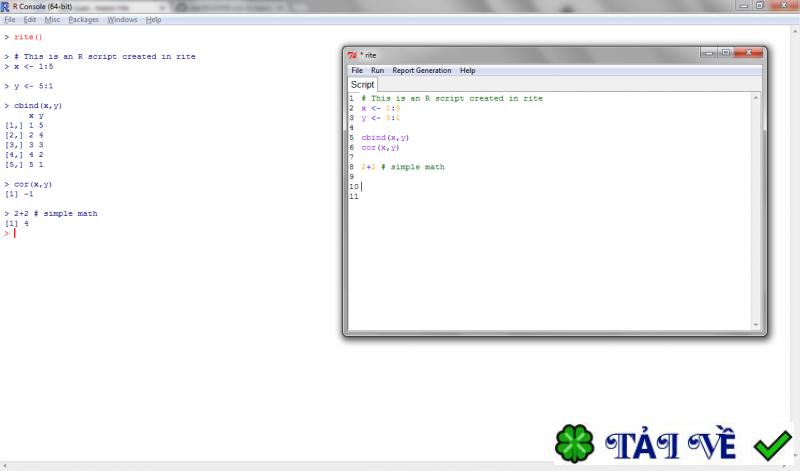The width and height of the screenshot is (800, 471).
Task: Click scroll up arrow of R Console
Action: [795, 32]
